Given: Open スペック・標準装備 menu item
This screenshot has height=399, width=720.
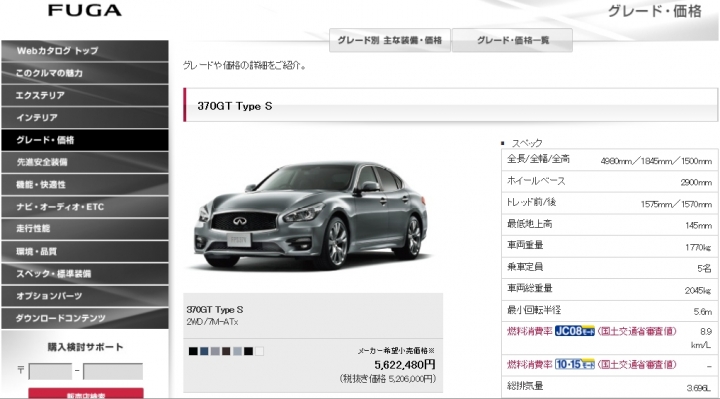Looking at the screenshot, I should 85,274.
